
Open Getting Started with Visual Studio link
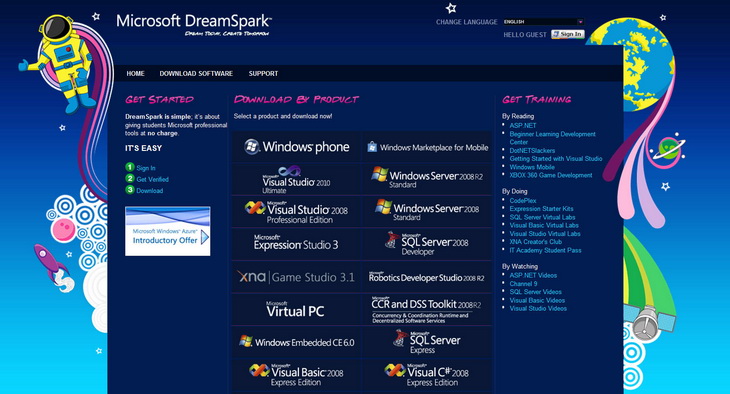pyautogui.click(x=555, y=159)
